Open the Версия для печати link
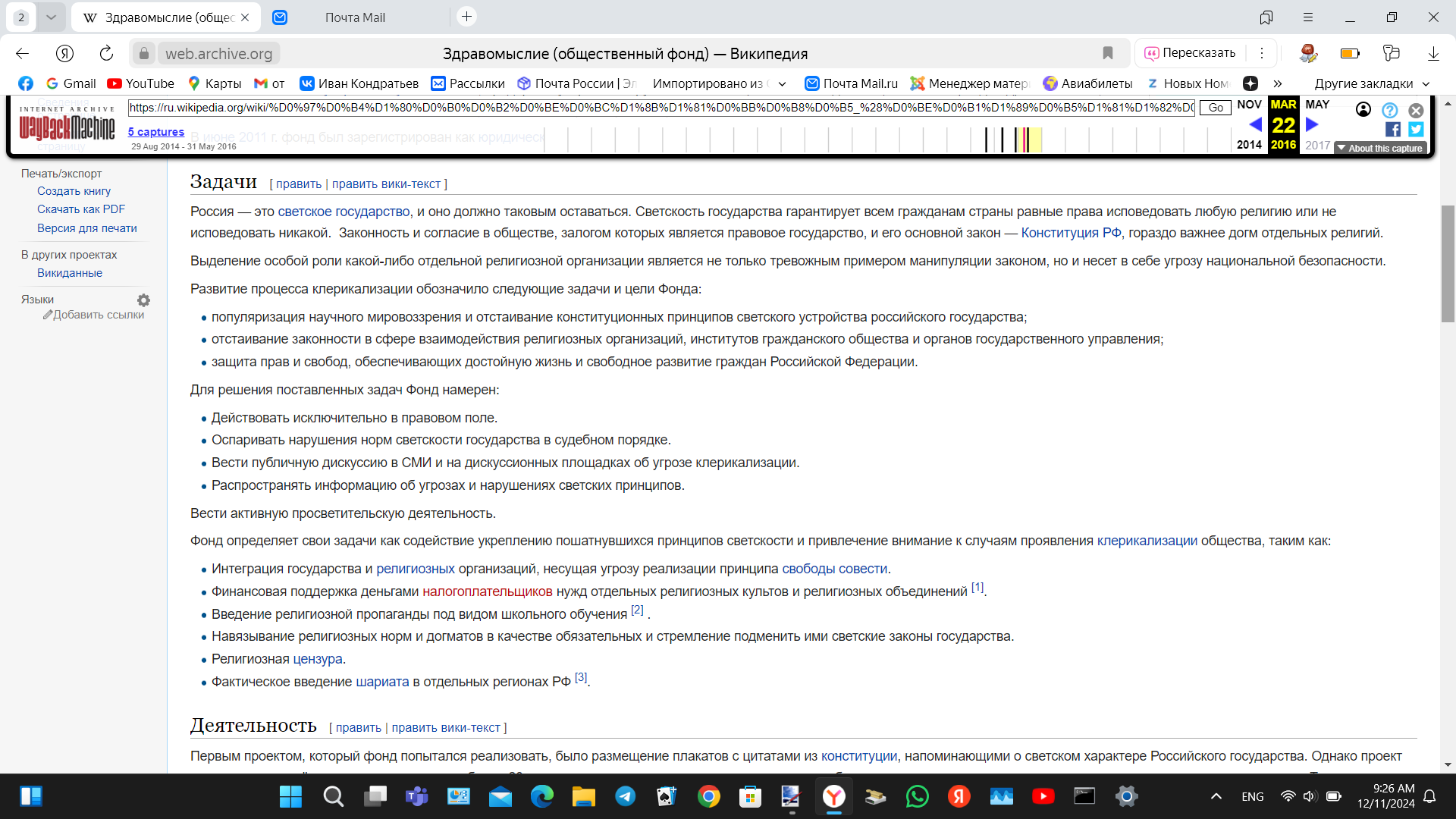The height and width of the screenshot is (819, 1456). click(x=87, y=228)
